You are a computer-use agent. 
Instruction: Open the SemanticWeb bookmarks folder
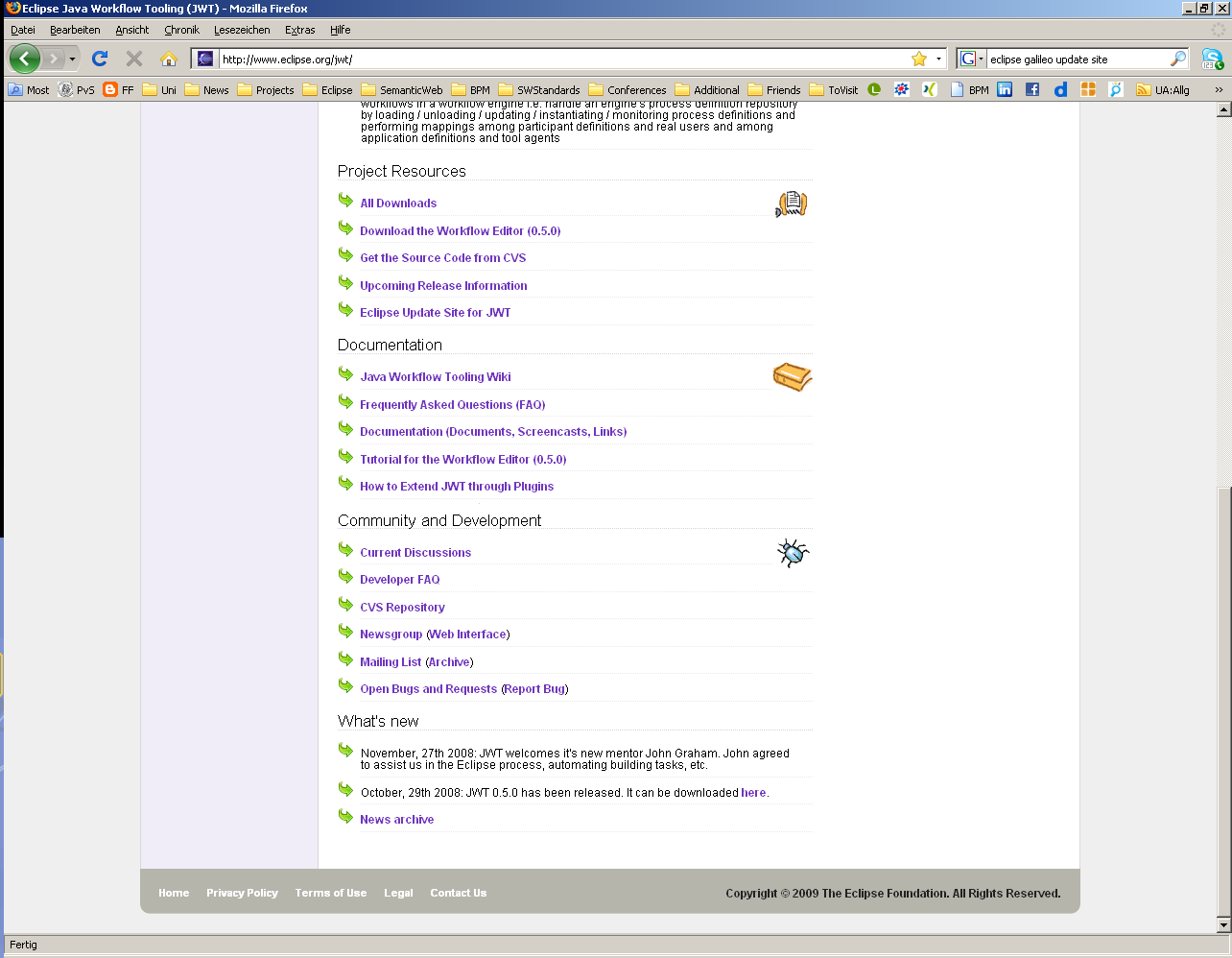403,90
